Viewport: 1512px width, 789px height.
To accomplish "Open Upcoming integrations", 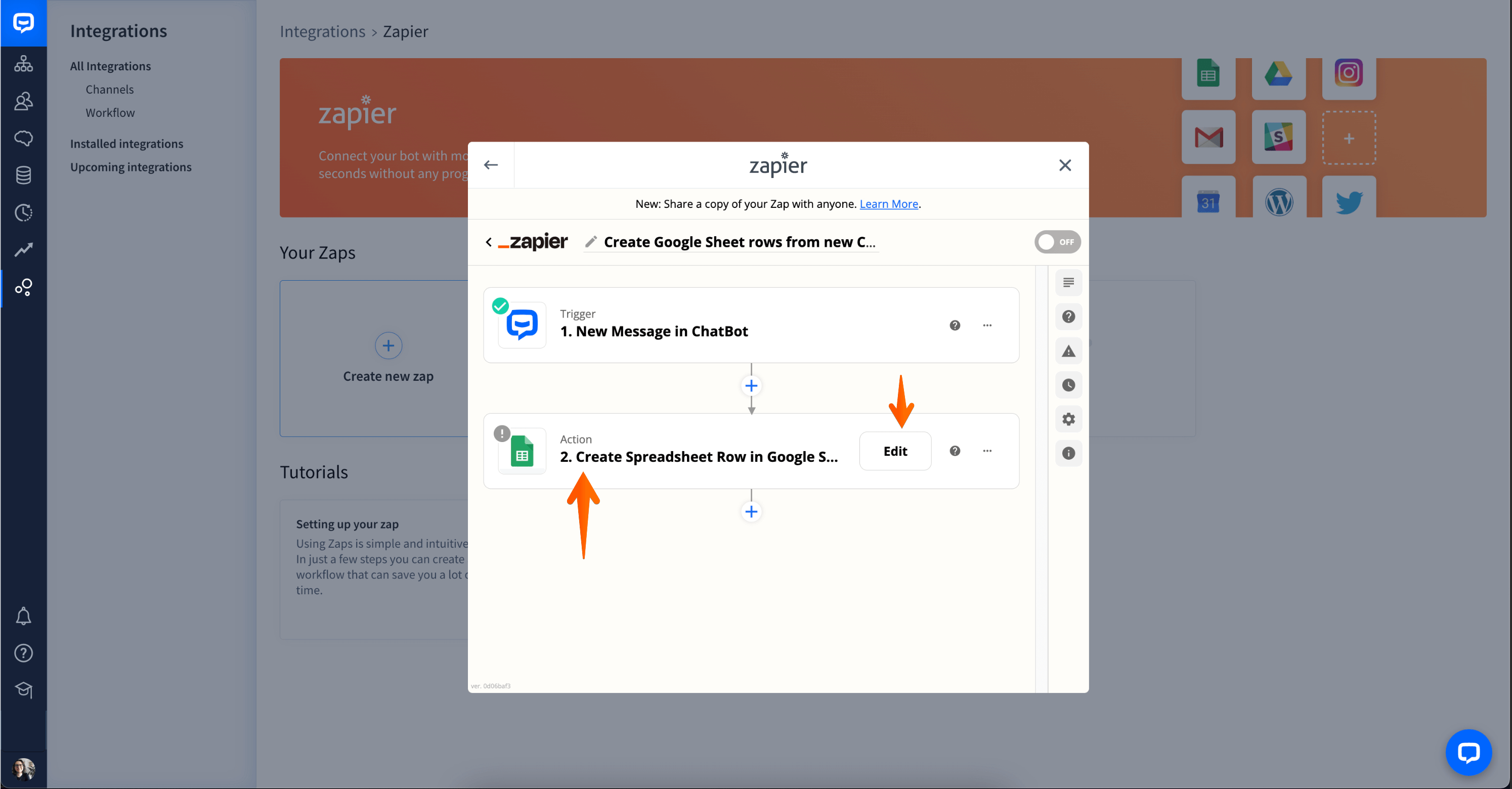I will (x=131, y=167).
